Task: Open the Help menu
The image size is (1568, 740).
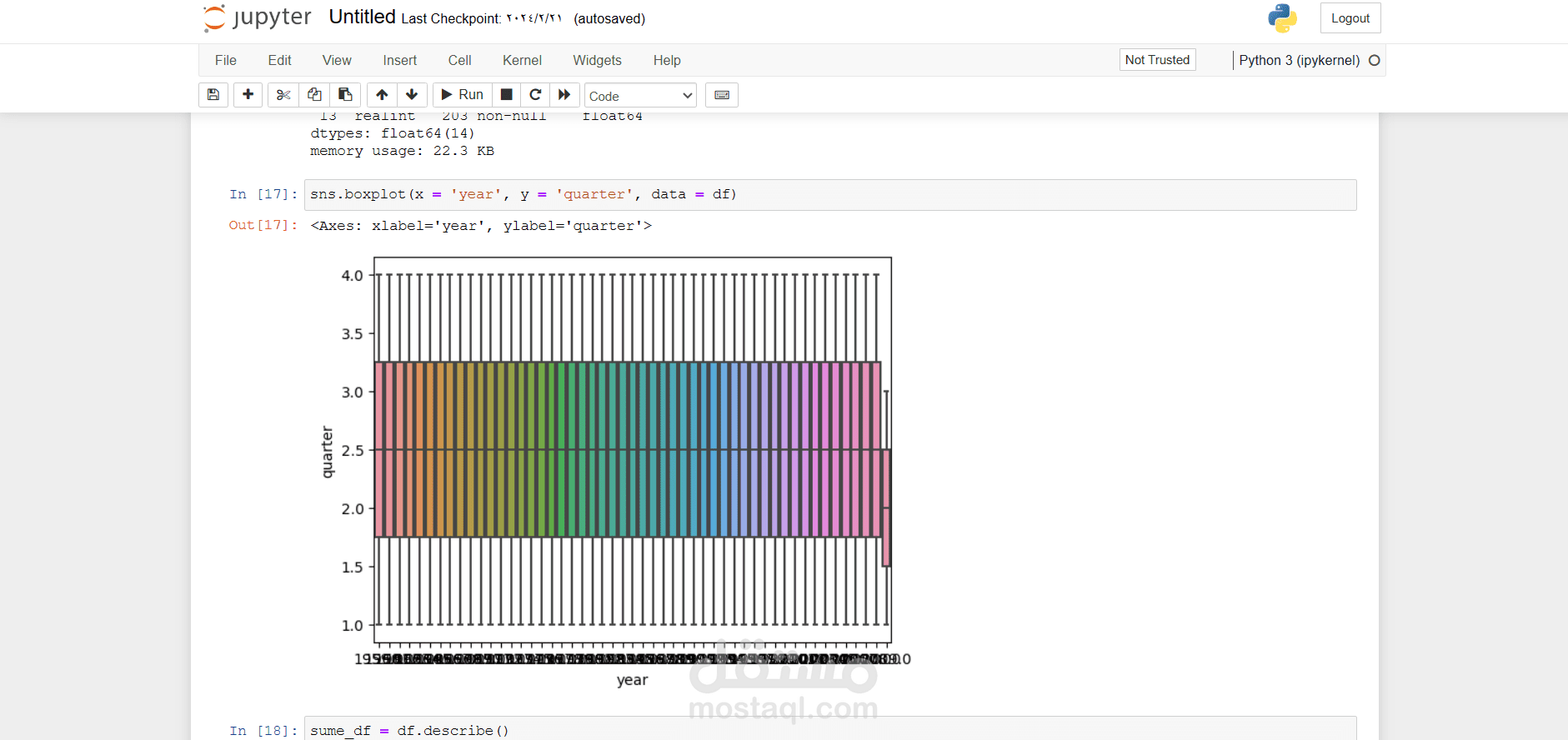Action: pos(667,60)
